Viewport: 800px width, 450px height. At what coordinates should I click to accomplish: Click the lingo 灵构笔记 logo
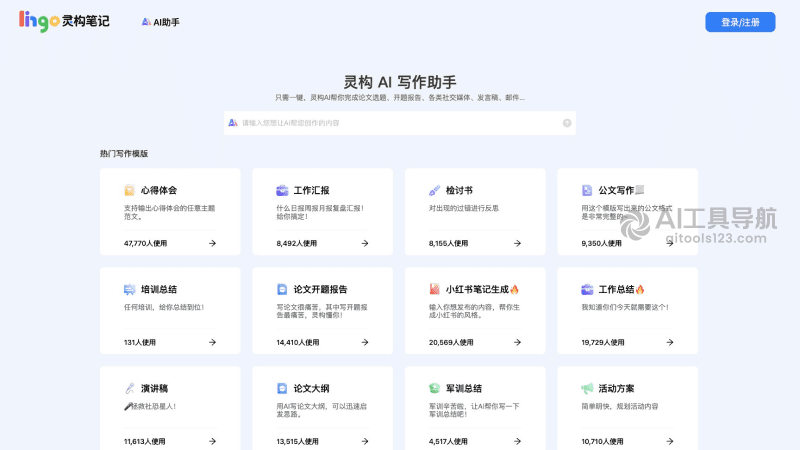click(64, 21)
